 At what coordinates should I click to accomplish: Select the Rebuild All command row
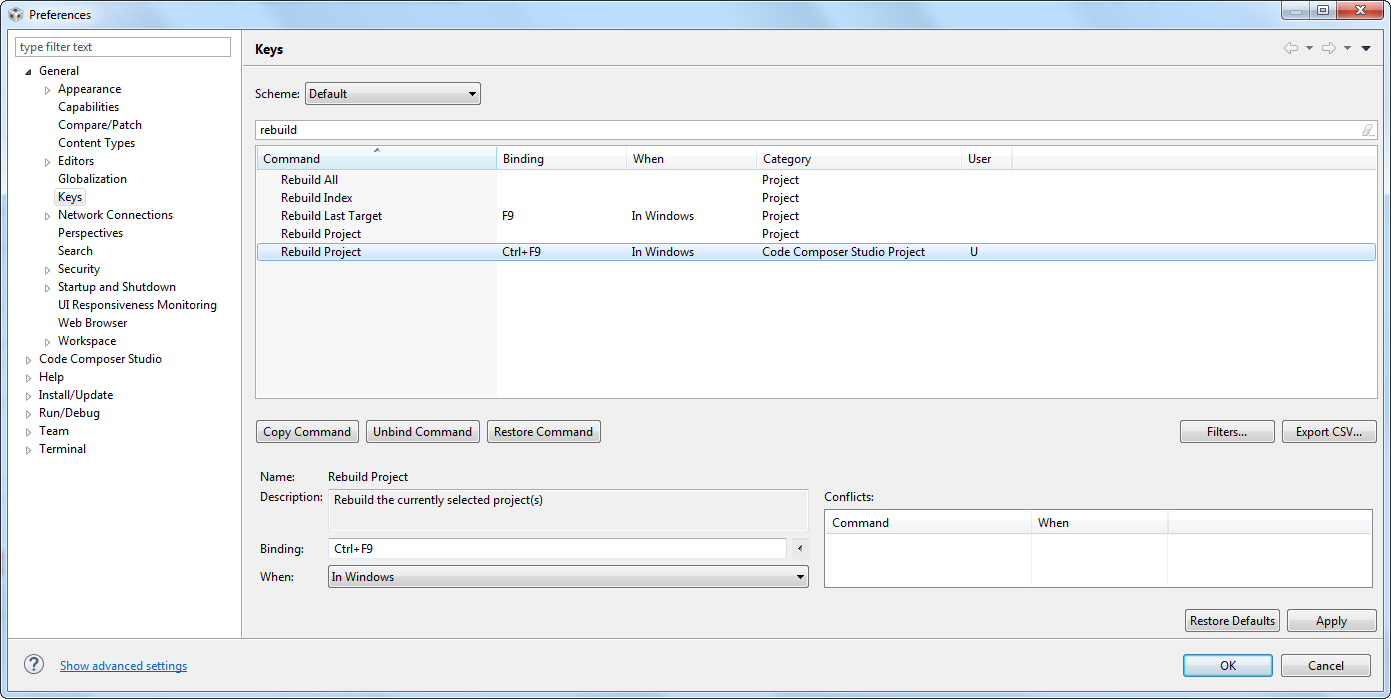(x=816, y=180)
